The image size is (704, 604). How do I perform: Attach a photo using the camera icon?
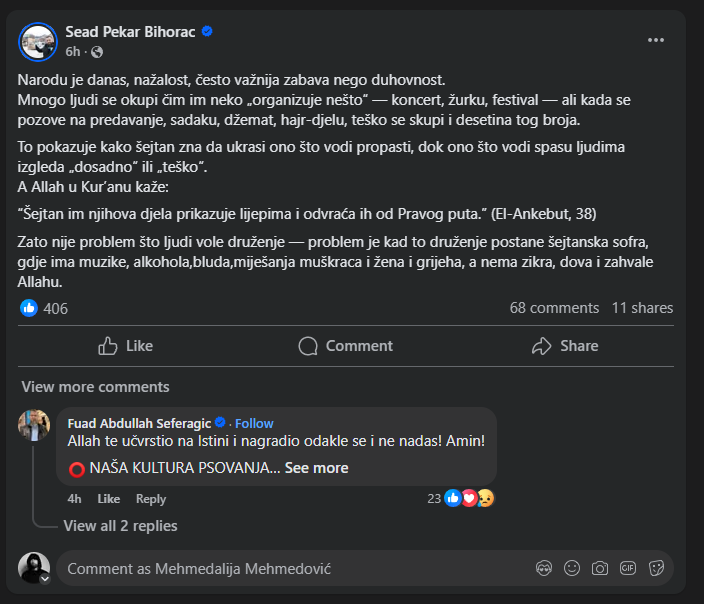600,568
